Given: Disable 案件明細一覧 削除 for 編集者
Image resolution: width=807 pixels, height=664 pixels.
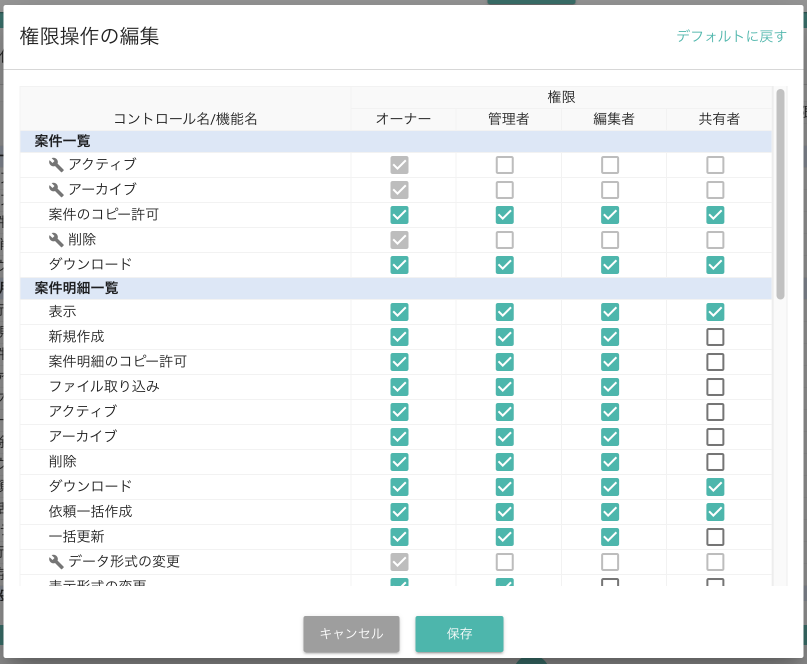Looking at the screenshot, I should [610, 462].
